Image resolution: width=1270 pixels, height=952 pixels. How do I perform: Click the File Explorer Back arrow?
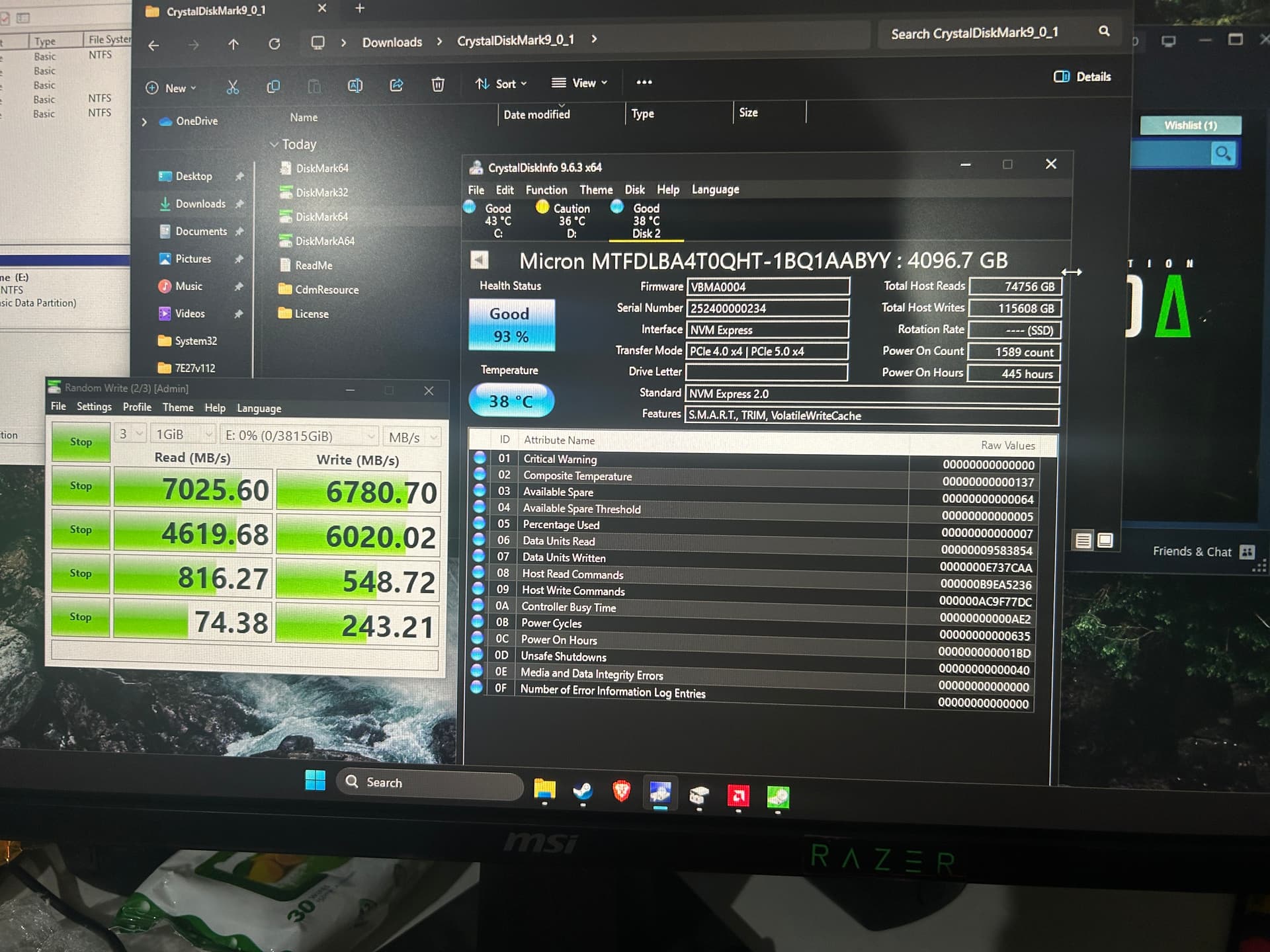pos(153,46)
